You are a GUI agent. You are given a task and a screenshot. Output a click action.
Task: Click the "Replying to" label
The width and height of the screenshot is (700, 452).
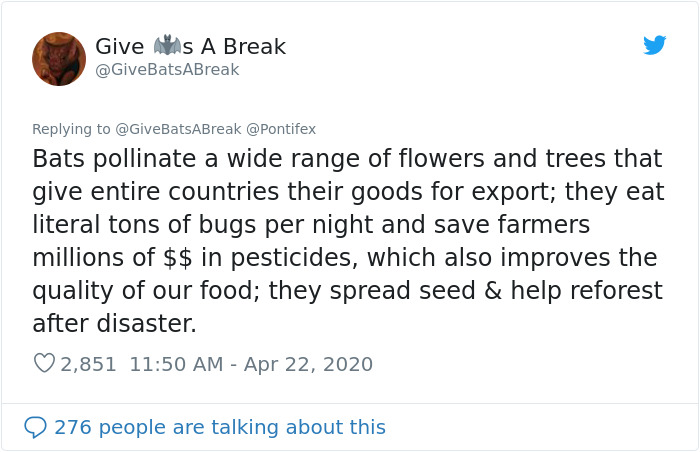(x=71, y=129)
